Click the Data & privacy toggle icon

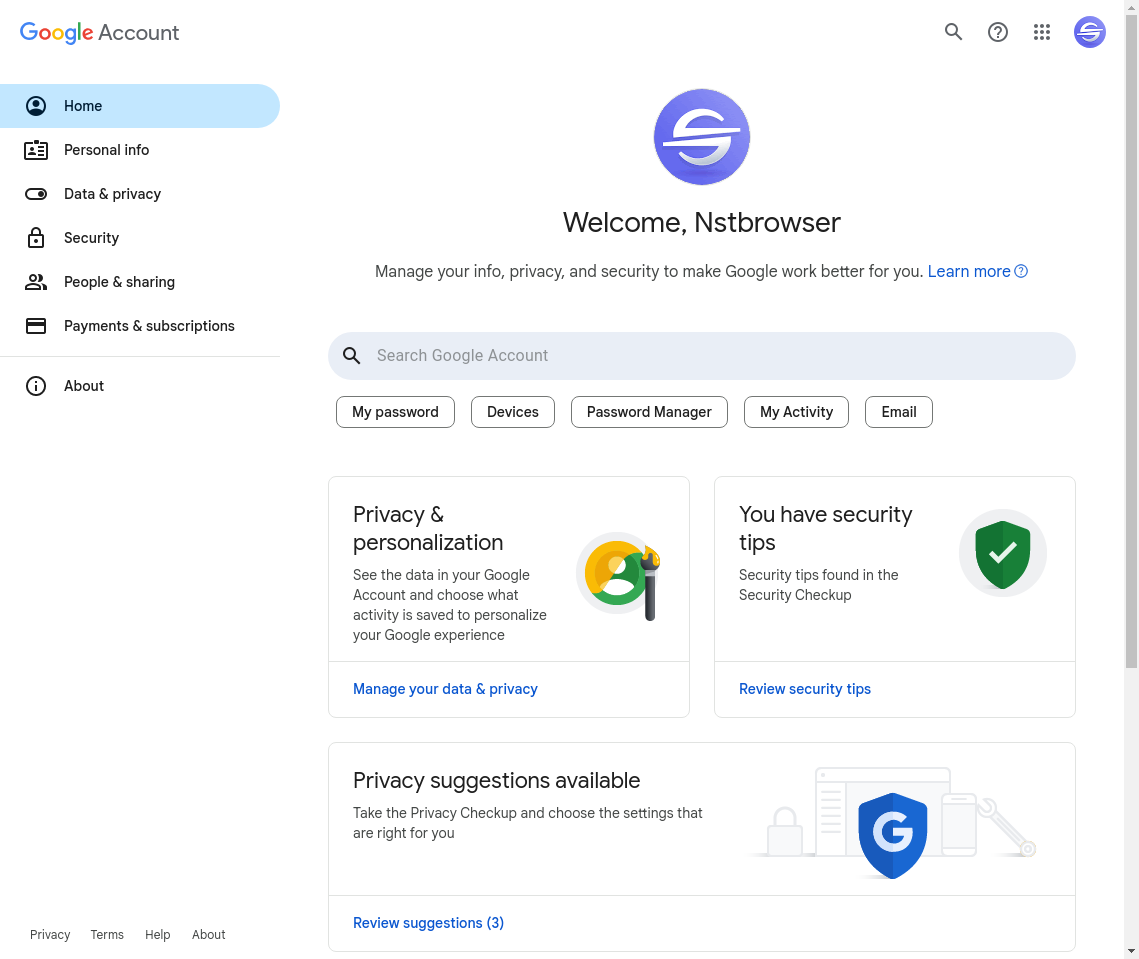[x=36, y=194]
